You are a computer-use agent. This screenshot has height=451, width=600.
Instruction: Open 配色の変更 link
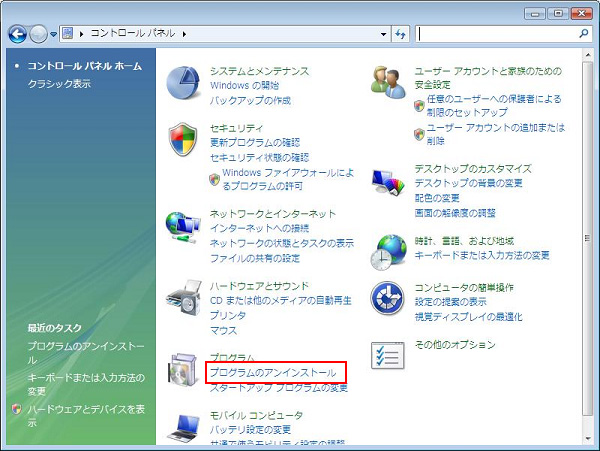coord(437,198)
